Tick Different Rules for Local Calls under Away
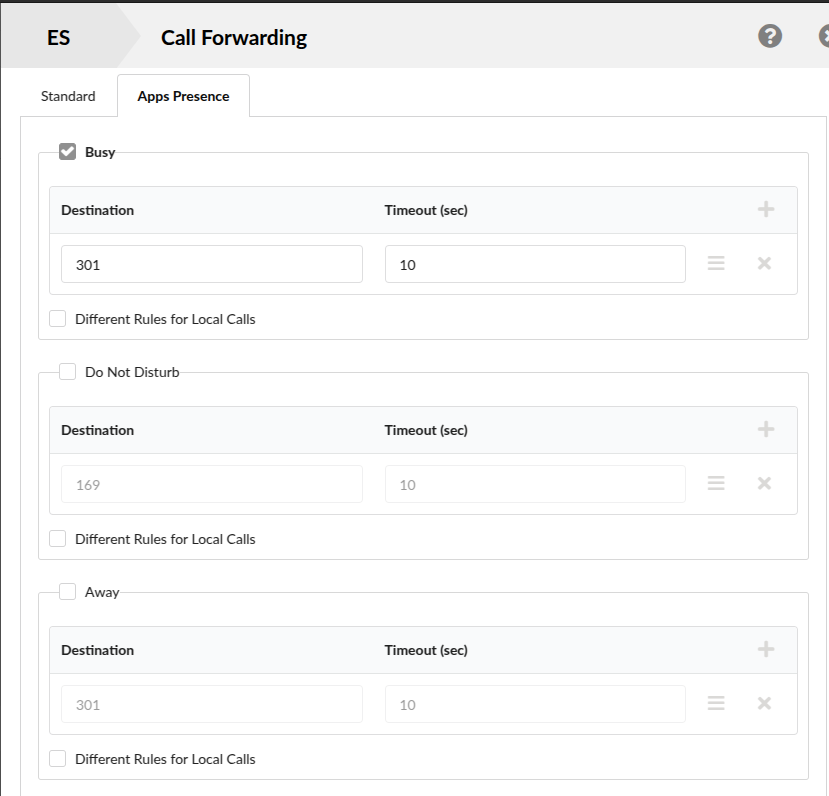Image resolution: width=829 pixels, height=796 pixels. click(57, 758)
